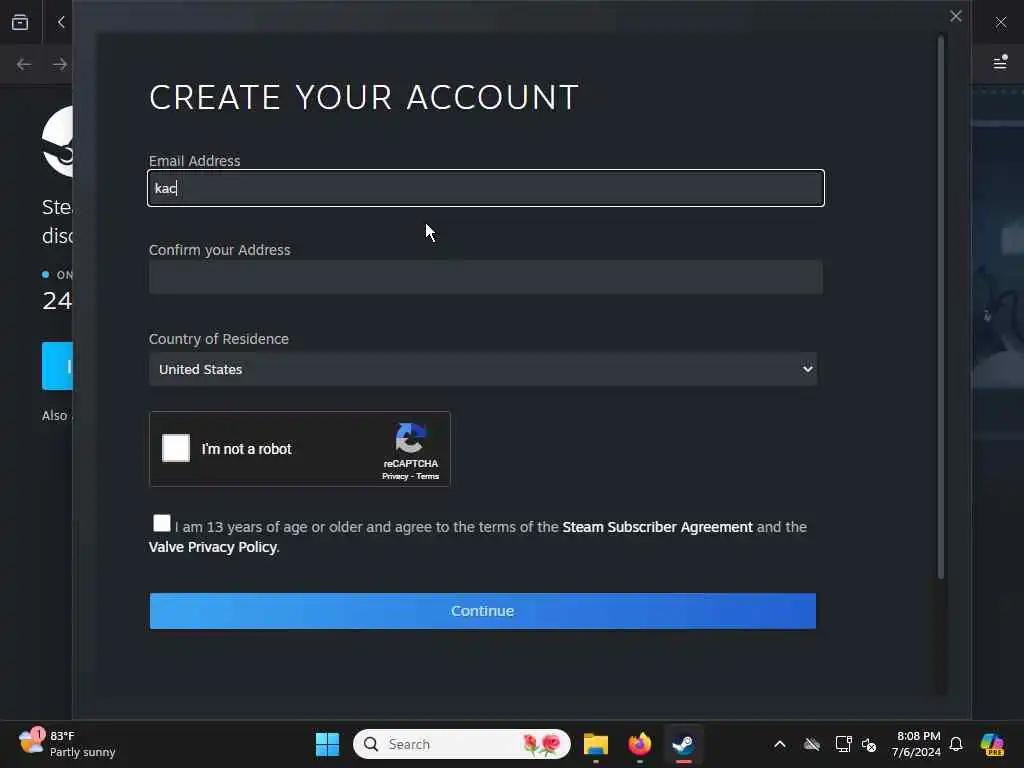Open the Copilot icon in the taskbar
The height and width of the screenshot is (768, 1024).
[992, 744]
